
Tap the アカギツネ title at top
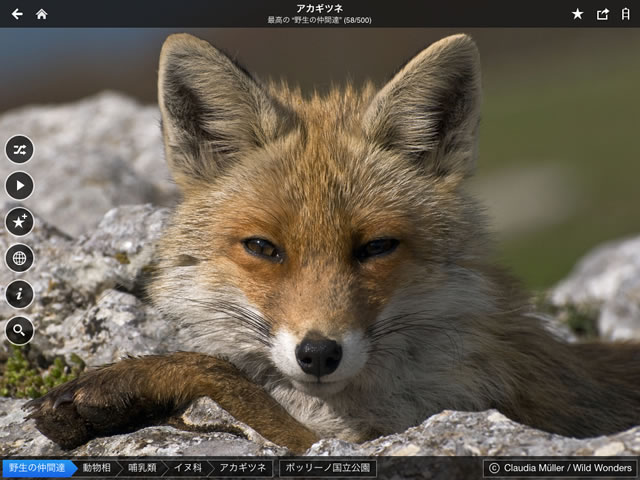coord(320,9)
